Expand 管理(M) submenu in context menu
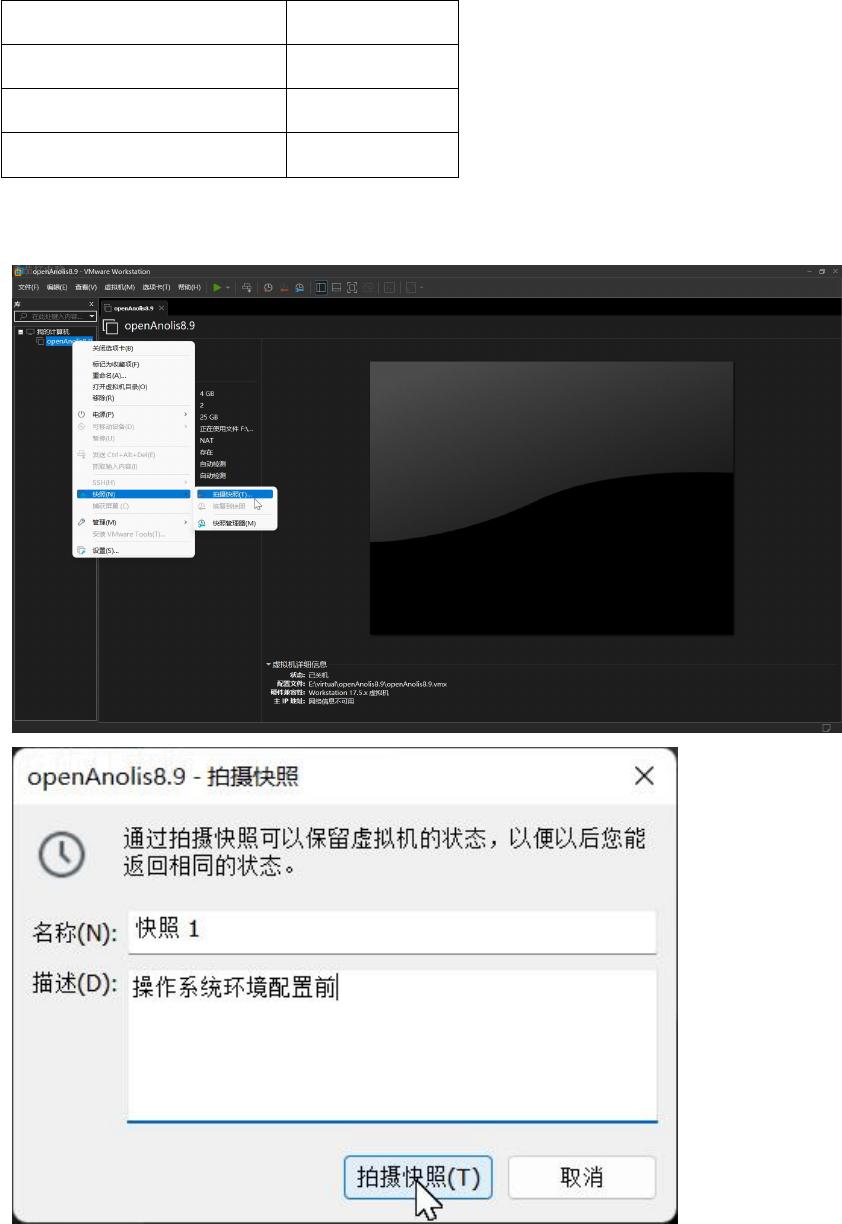 coord(133,522)
